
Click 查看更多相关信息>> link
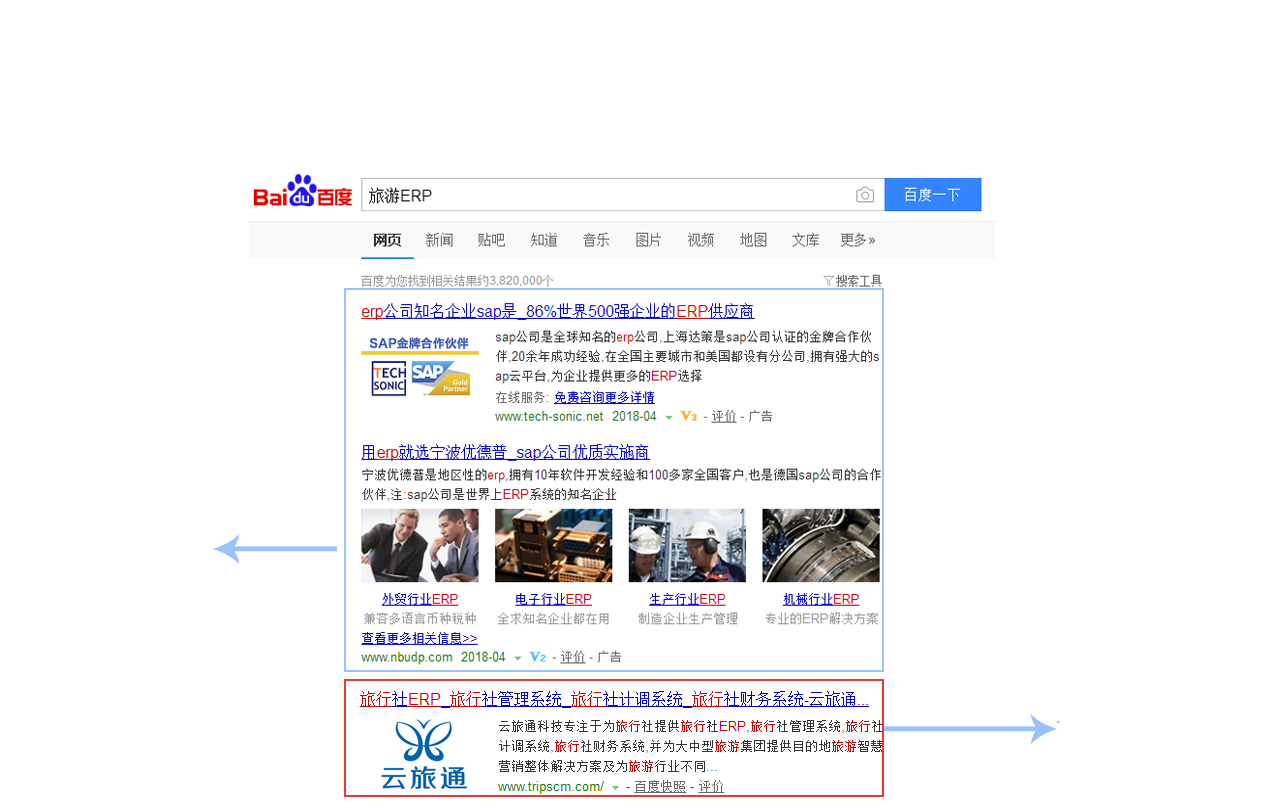[x=419, y=638]
